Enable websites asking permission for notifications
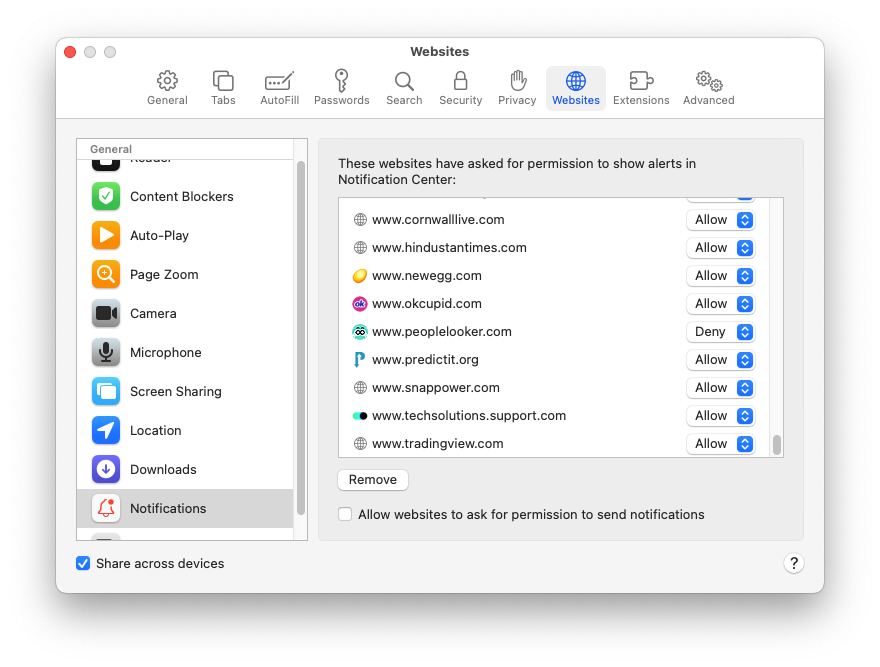Viewport: 880px width, 667px height. click(345, 514)
